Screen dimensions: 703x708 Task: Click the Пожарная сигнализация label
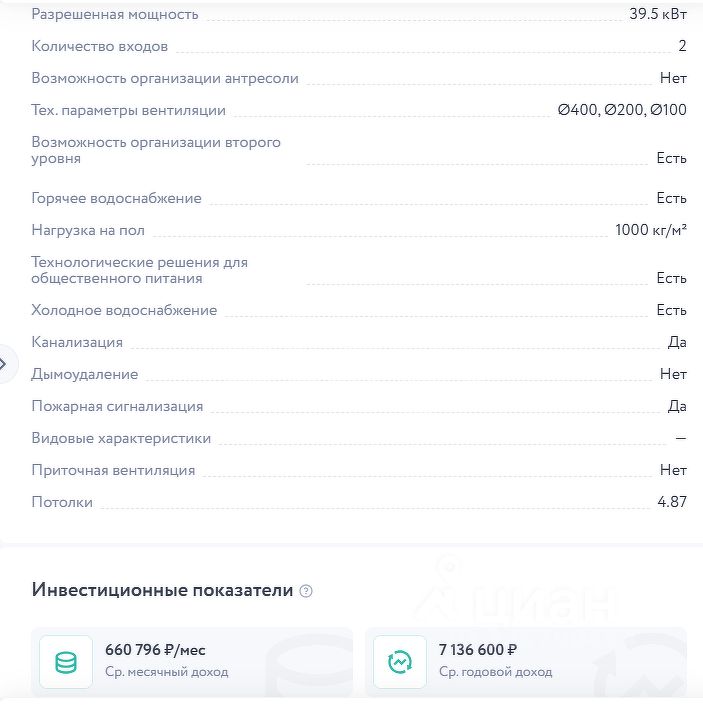117,406
